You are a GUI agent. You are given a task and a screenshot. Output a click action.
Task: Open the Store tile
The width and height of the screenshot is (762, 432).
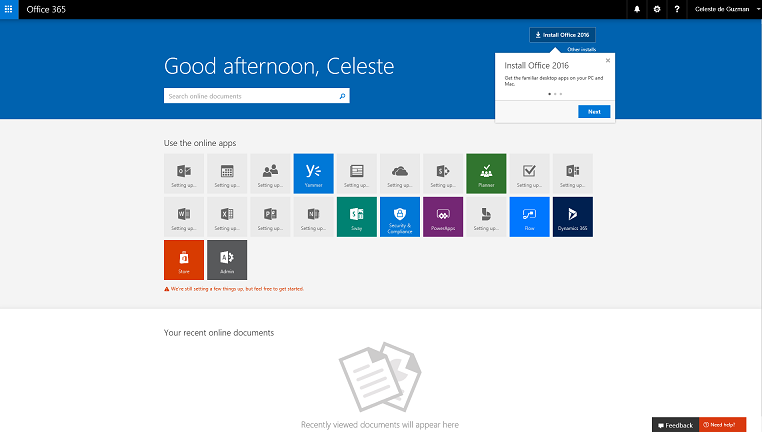pos(184,260)
